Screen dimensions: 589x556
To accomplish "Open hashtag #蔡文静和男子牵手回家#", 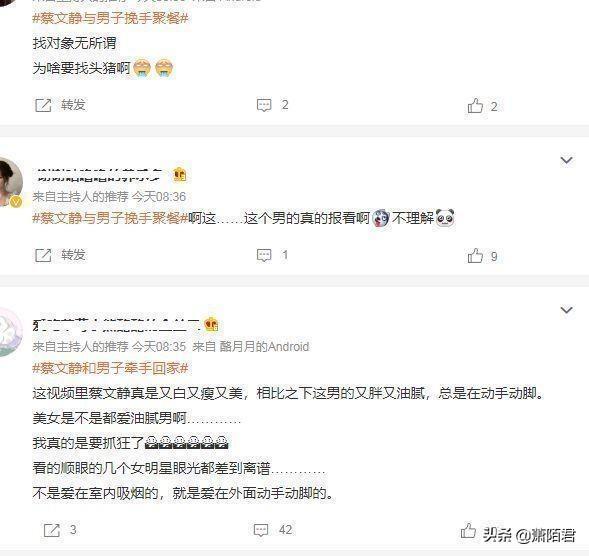I will [110, 368].
